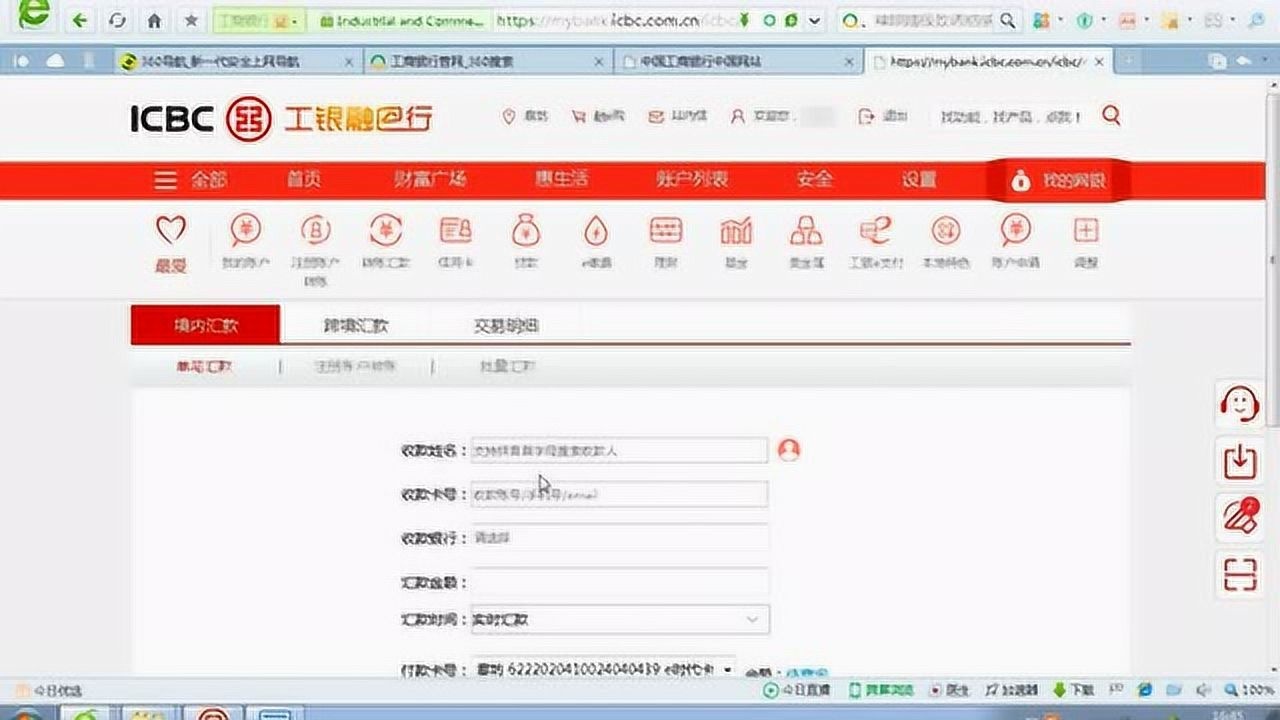1280x720 pixels.
Task: Open the 转账汇款 circular yen icon
Action: [385, 231]
